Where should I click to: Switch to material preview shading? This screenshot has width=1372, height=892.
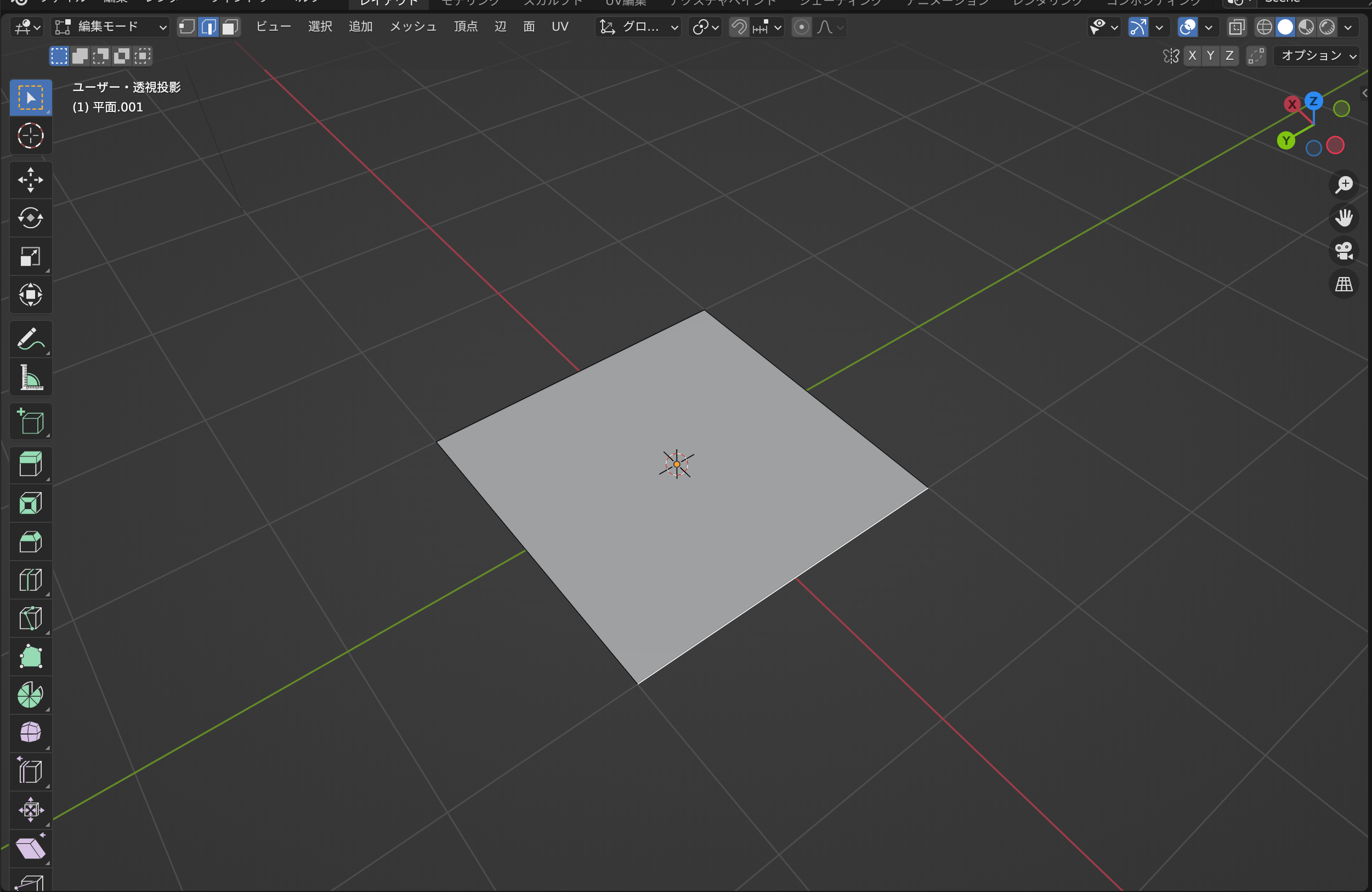[1306, 26]
